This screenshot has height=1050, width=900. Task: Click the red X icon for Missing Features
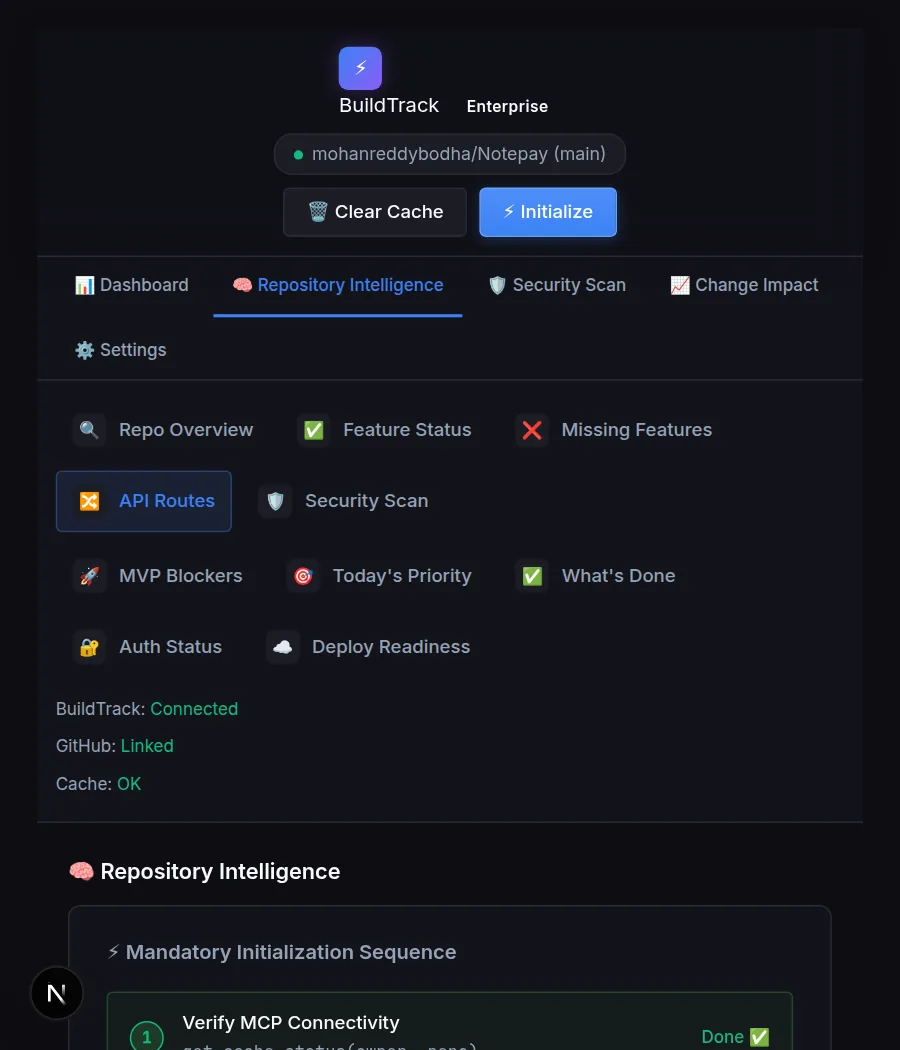[532, 430]
